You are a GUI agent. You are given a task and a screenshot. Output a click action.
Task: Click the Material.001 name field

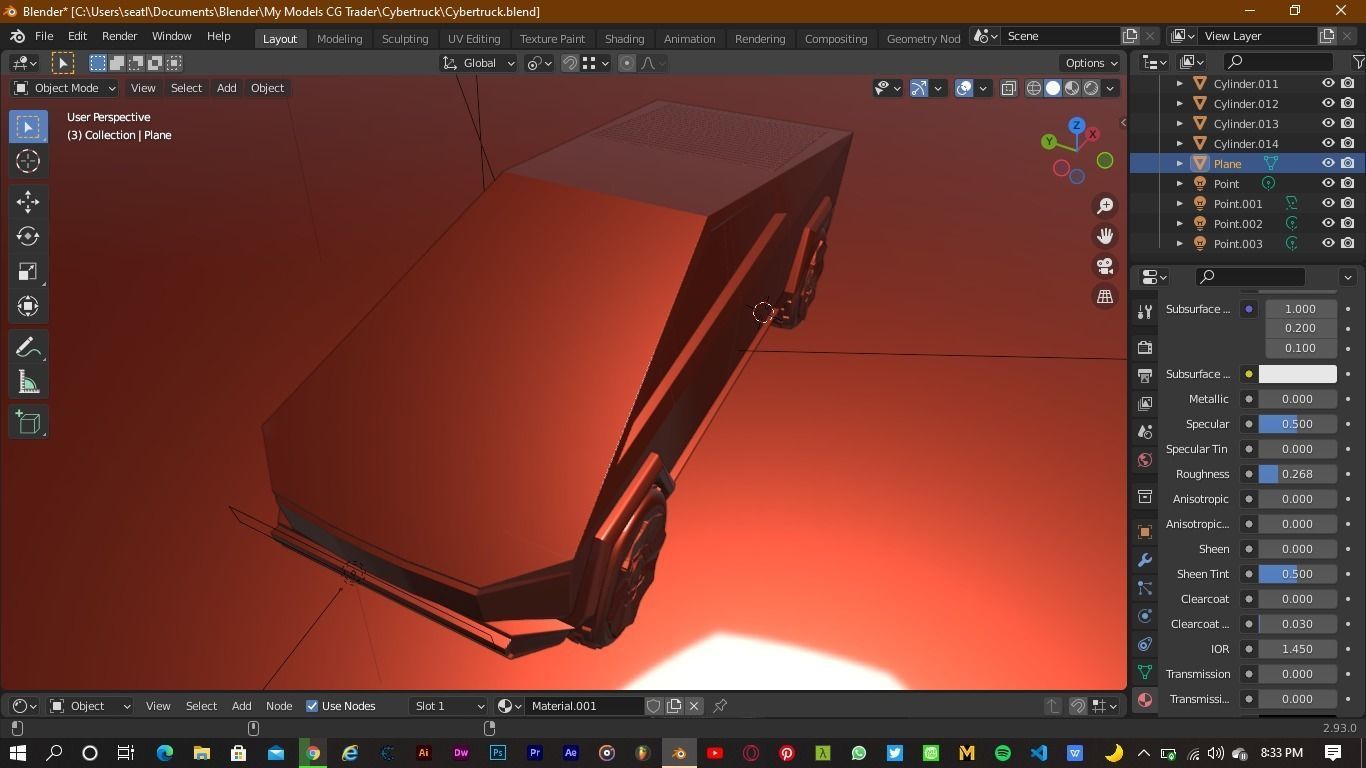click(585, 706)
